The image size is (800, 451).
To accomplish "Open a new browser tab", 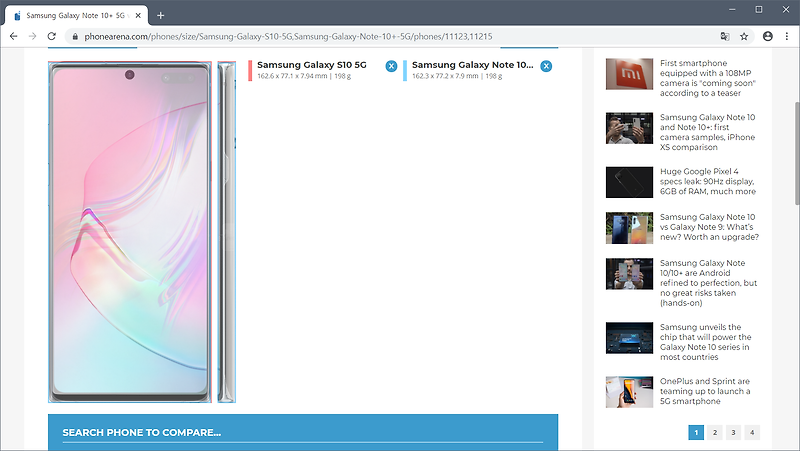I will pos(161,15).
